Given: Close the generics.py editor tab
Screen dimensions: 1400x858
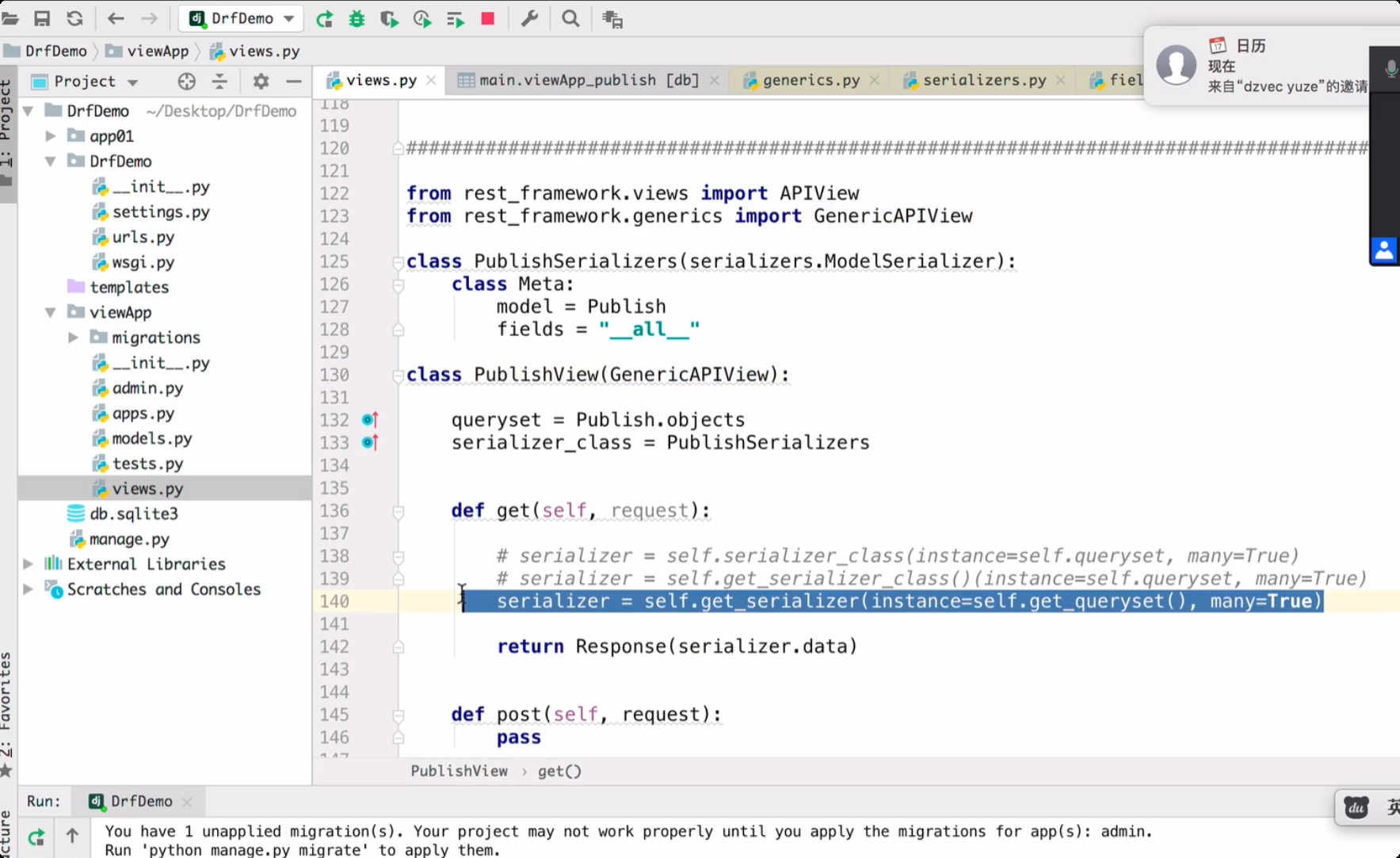Looking at the screenshot, I should pyautogui.click(x=875, y=80).
